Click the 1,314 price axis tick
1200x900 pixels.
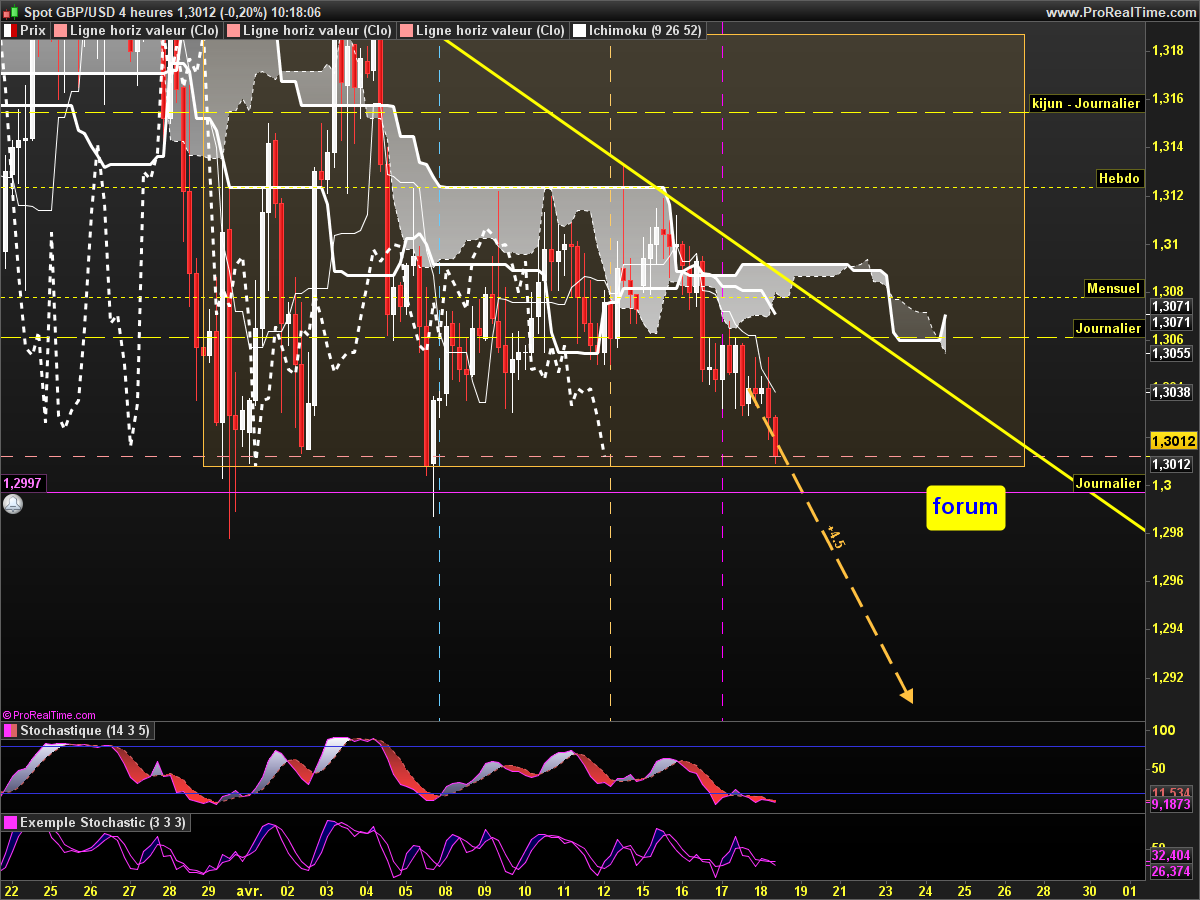[x=1168, y=146]
